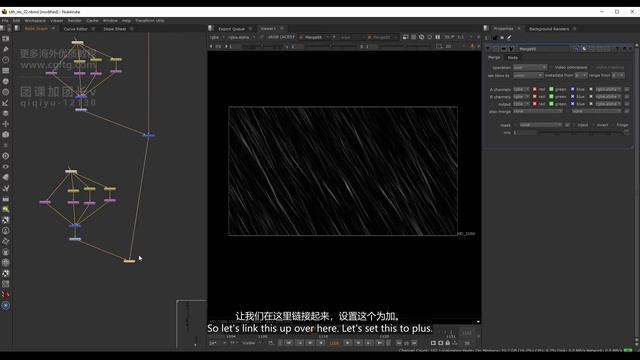This screenshot has height=360, width=640.
Task: Select the Merge tab in properties
Action: pos(494,58)
